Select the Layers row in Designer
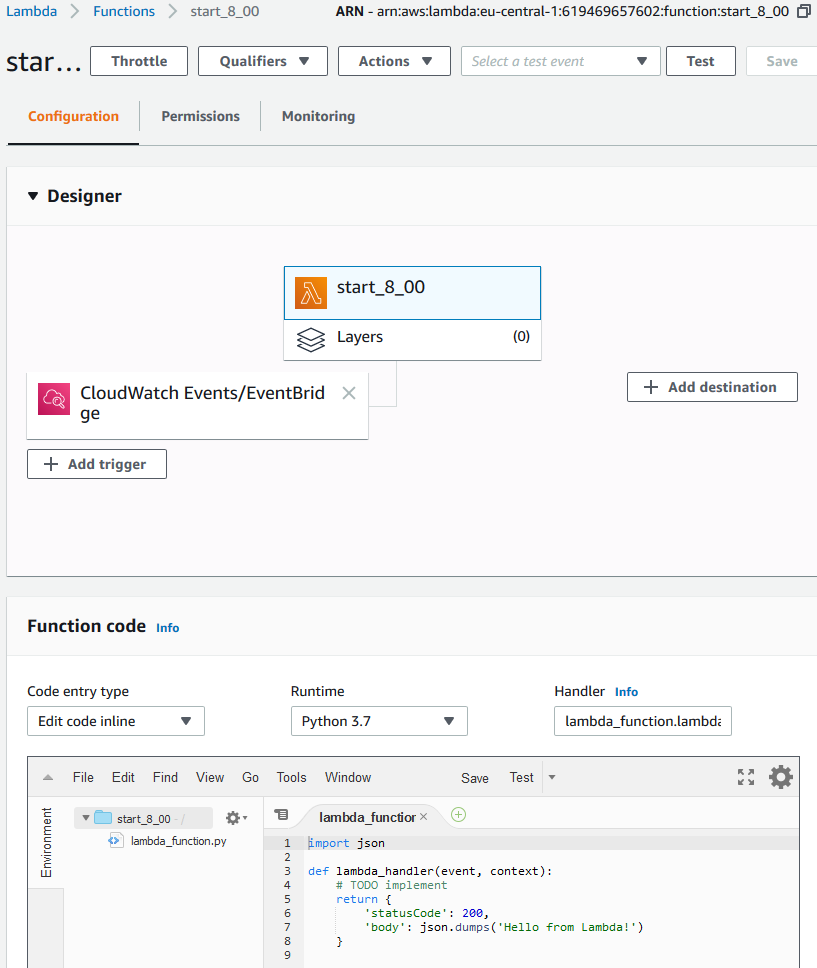Image resolution: width=817 pixels, height=968 pixels. click(413, 340)
